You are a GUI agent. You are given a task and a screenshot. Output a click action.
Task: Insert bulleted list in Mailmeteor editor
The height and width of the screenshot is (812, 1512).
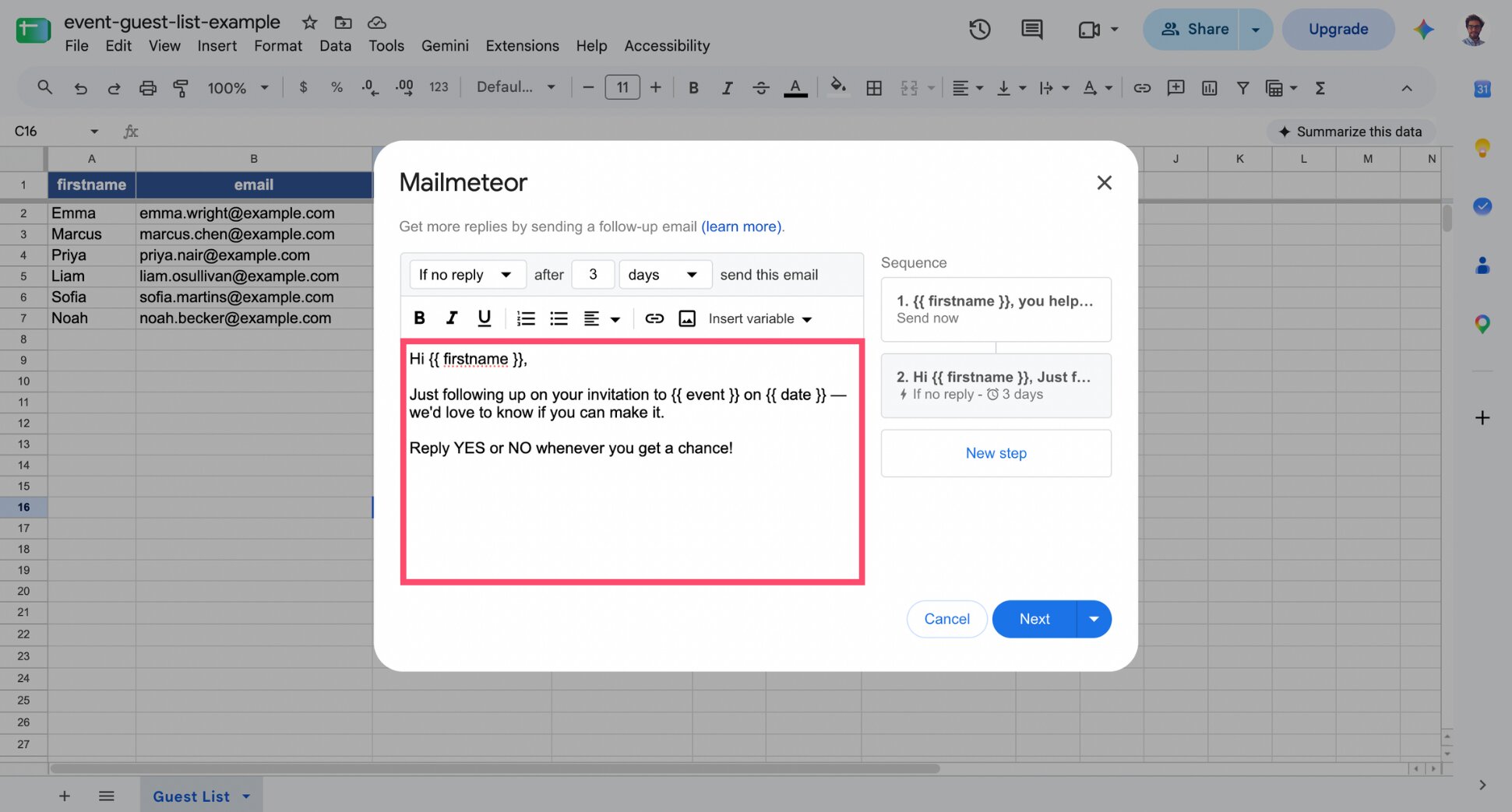(559, 318)
